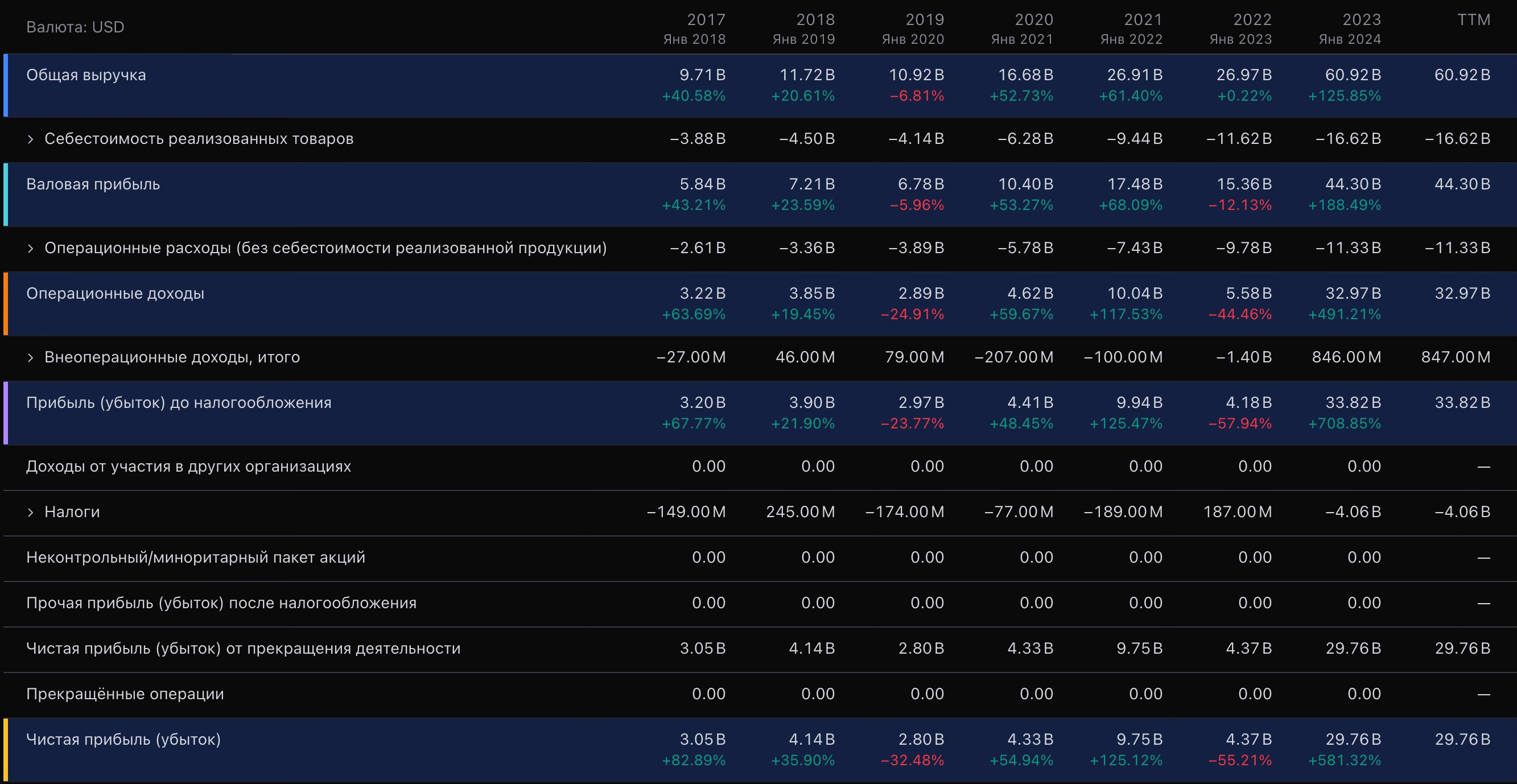
Task: Expand Внеоперационные доходы, итого row
Action: 31,357
